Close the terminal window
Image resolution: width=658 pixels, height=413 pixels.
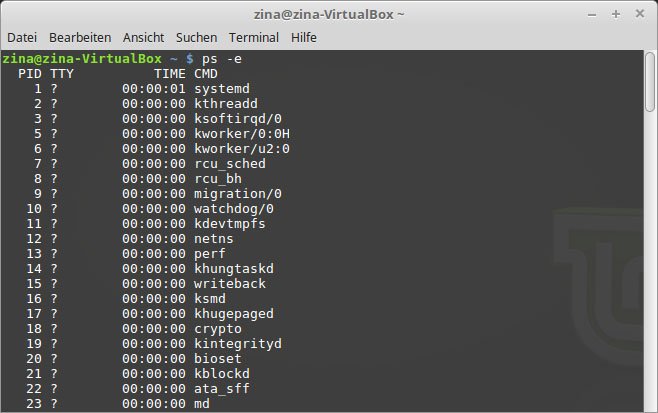click(640, 14)
